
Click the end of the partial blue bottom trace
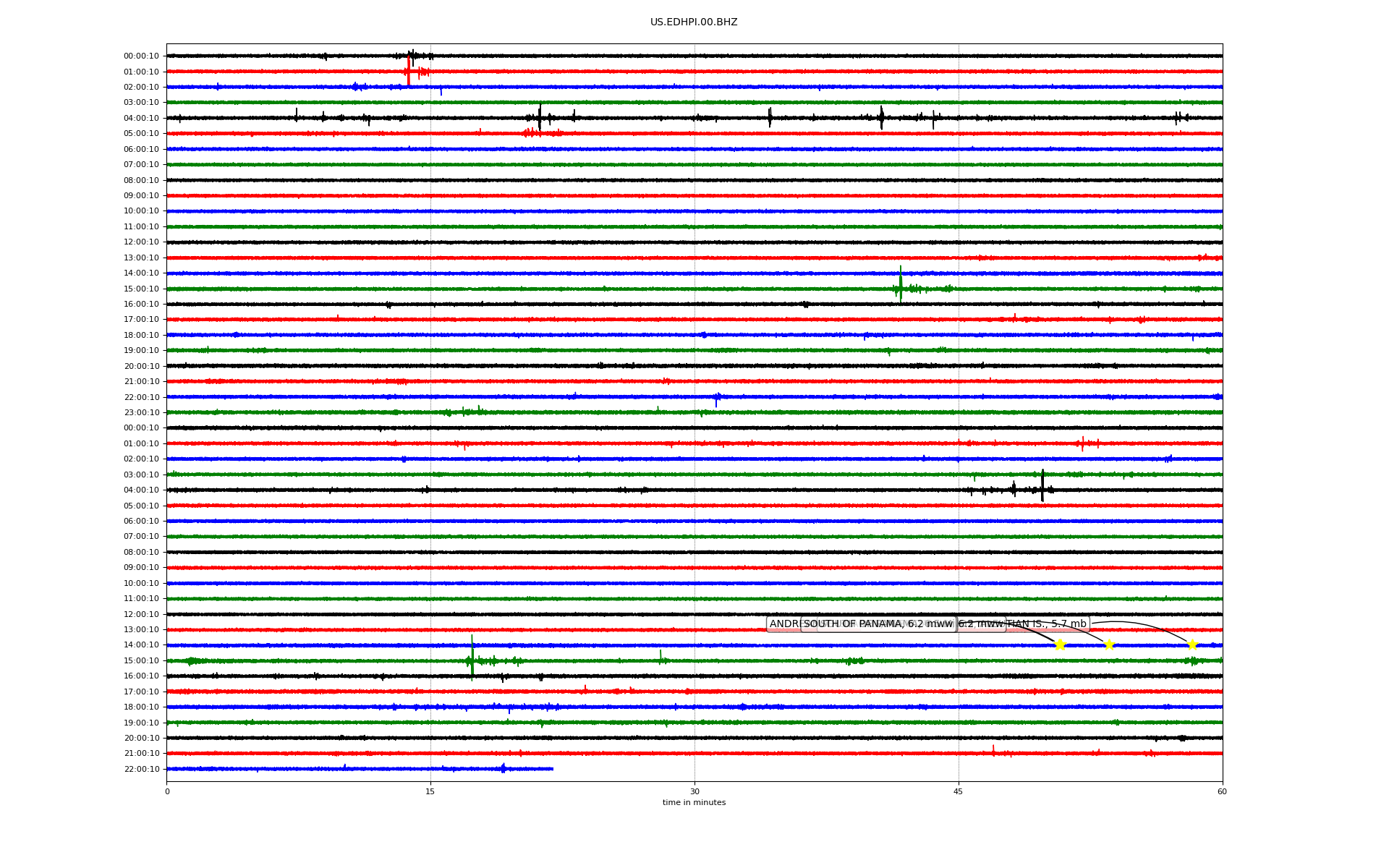[552, 769]
